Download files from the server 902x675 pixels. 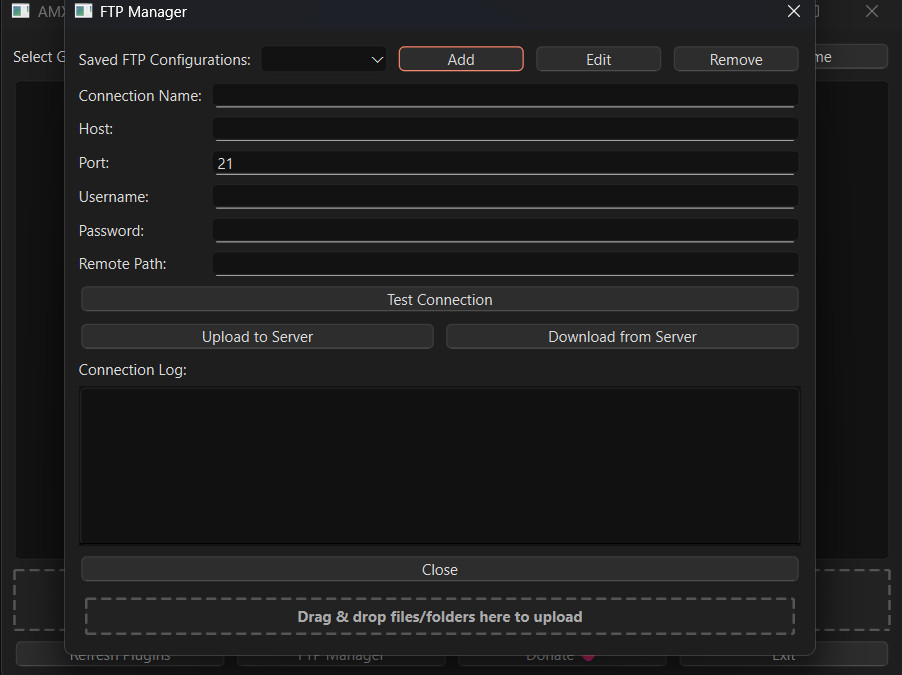click(621, 336)
